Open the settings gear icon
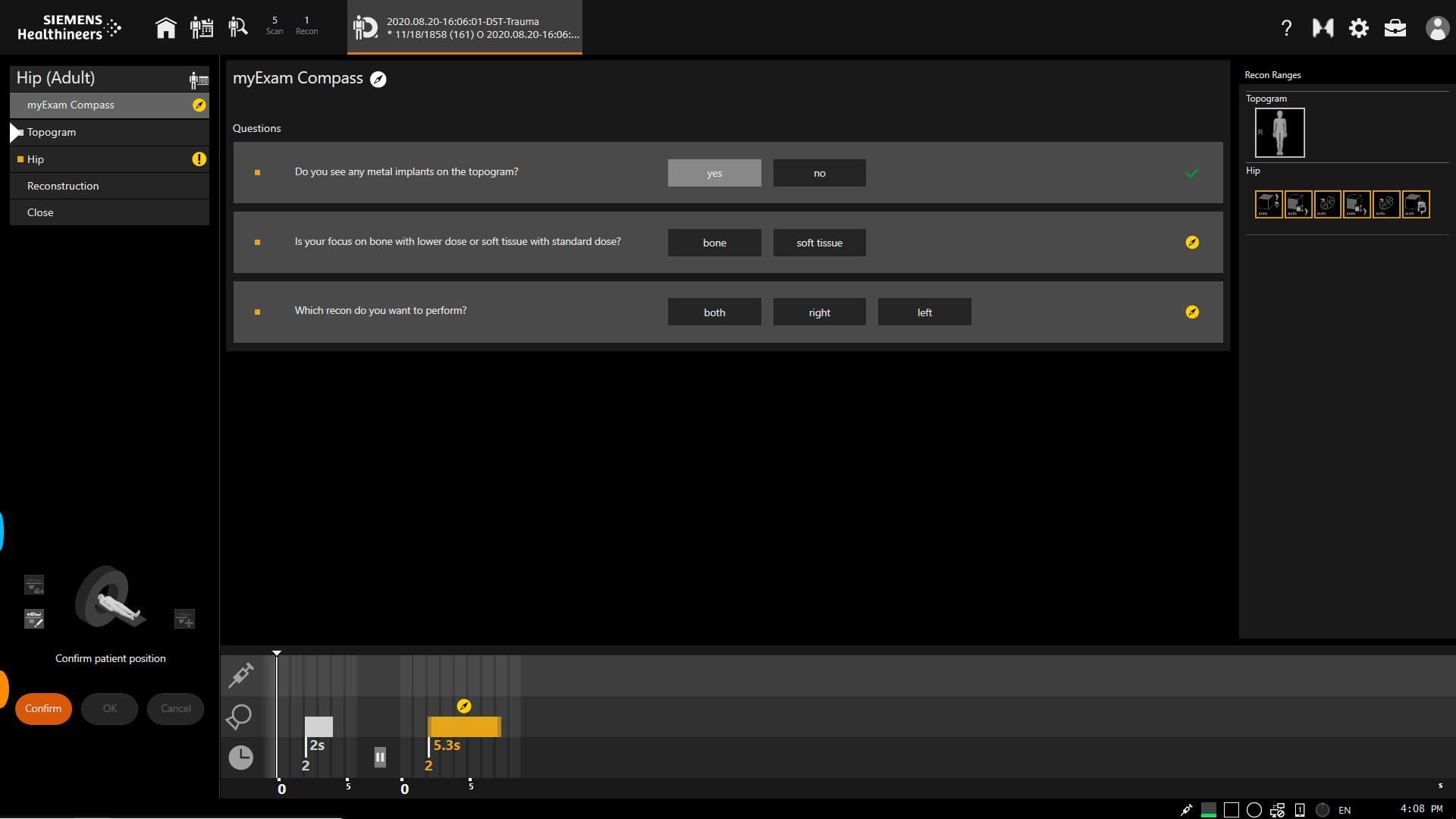The height and width of the screenshot is (819, 1456). pyautogui.click(x=1359, y=28)
